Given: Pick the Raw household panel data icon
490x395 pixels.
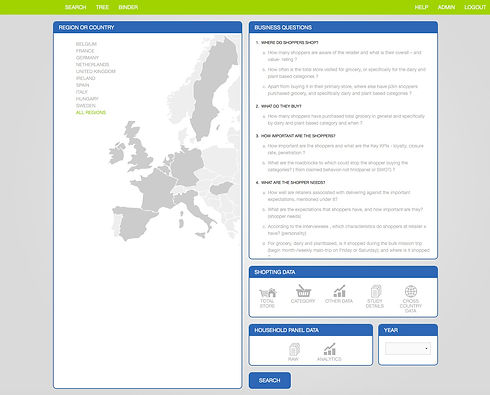Looking at the screenshot, I should (294, 349).
